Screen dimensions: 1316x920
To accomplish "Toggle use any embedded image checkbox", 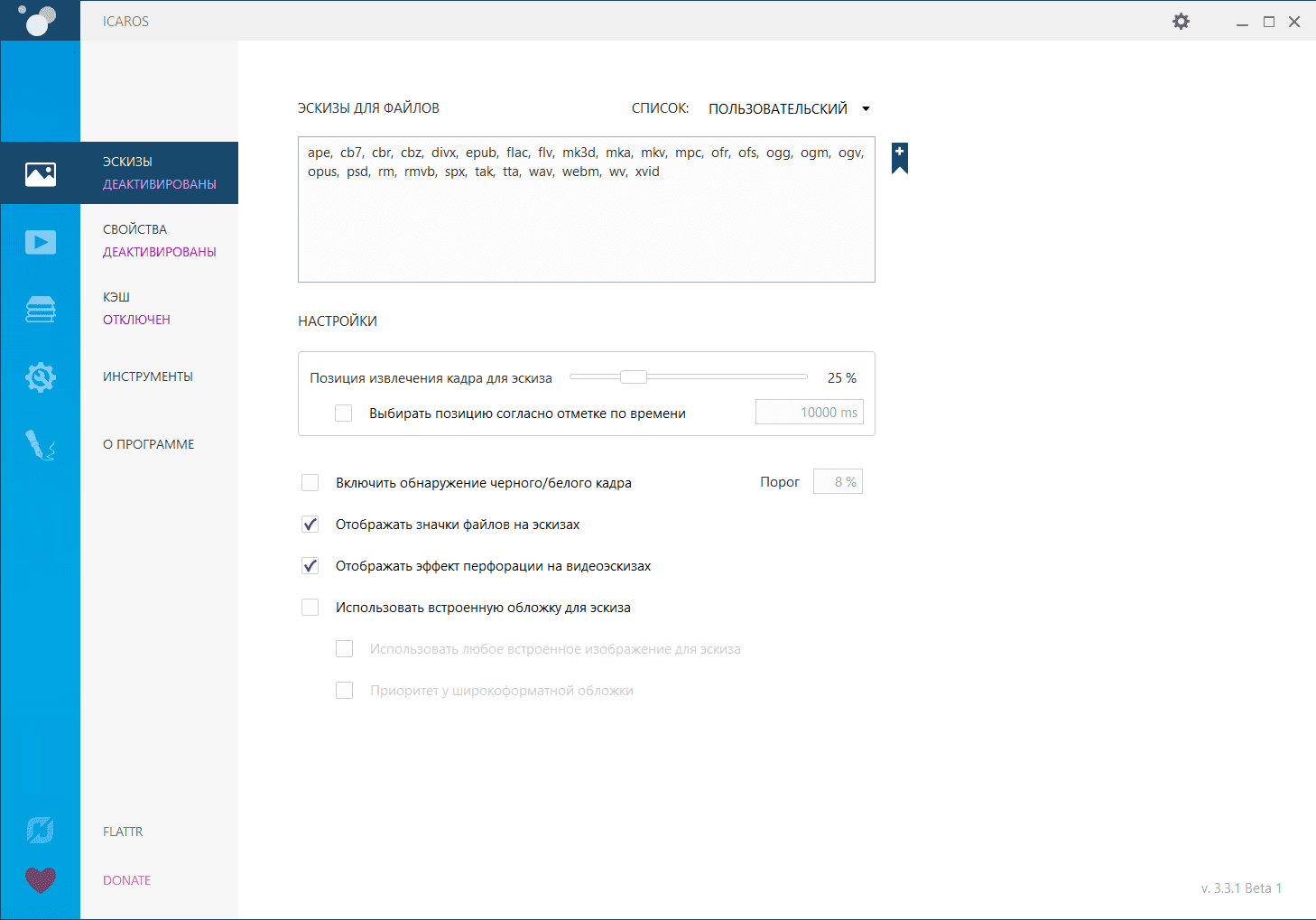I will tap(344, 648).
